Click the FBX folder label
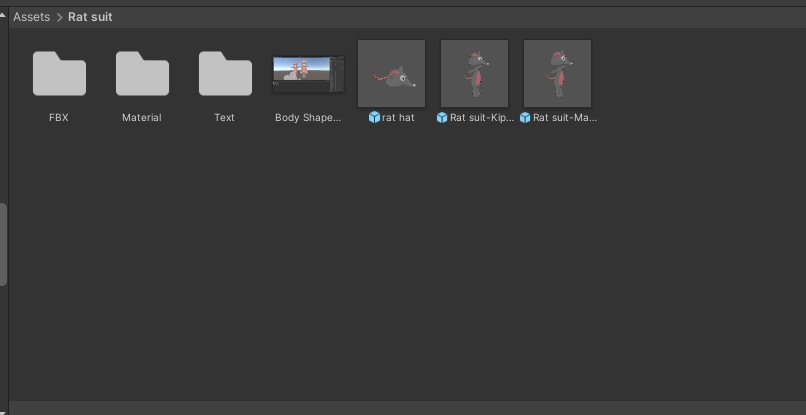 [59, 118]
